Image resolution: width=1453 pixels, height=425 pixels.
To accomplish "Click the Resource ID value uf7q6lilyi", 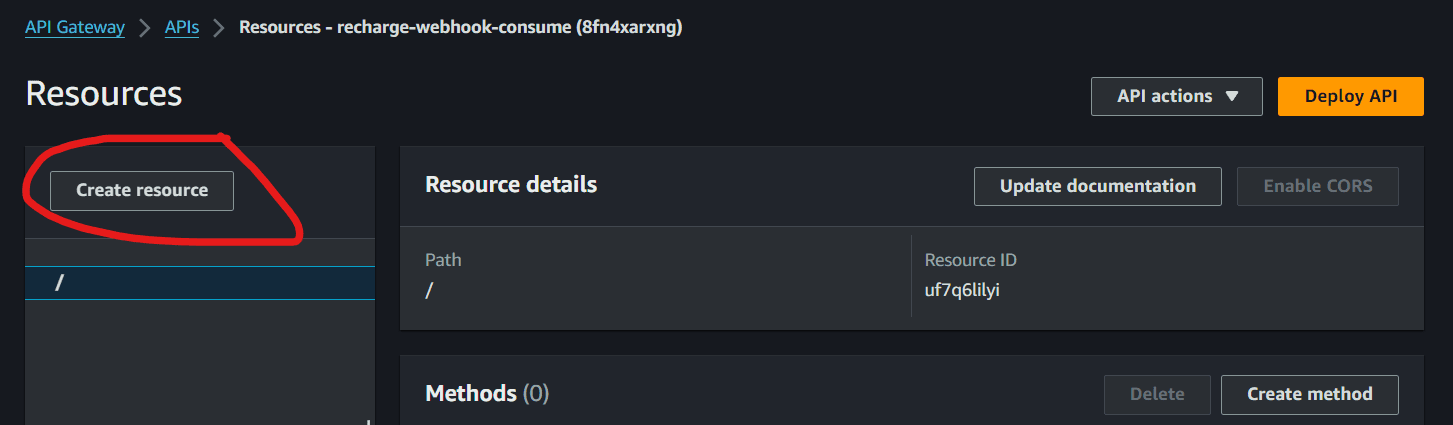I will pos(962,290).
